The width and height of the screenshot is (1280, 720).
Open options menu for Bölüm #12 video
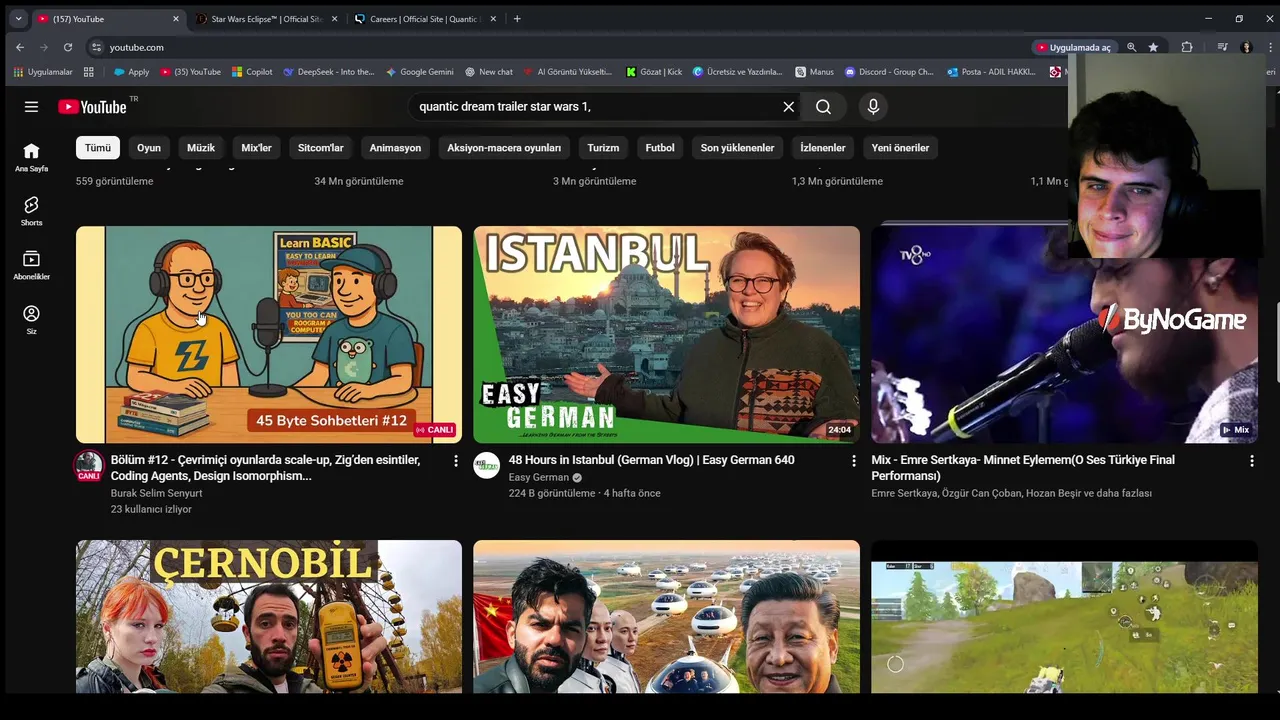(456, 461)
